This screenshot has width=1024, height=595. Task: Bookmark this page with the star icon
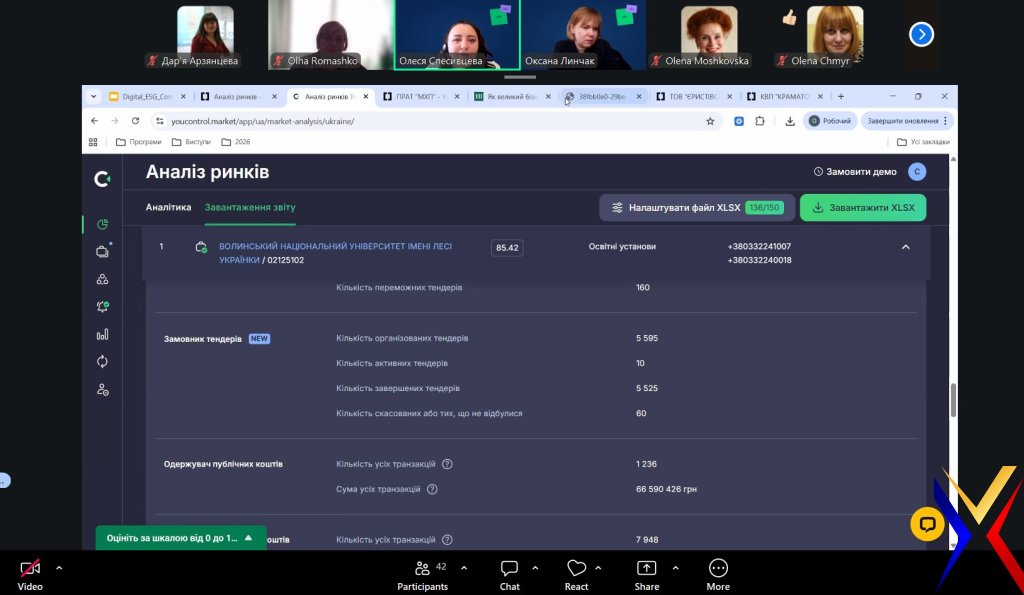point(710,121)
